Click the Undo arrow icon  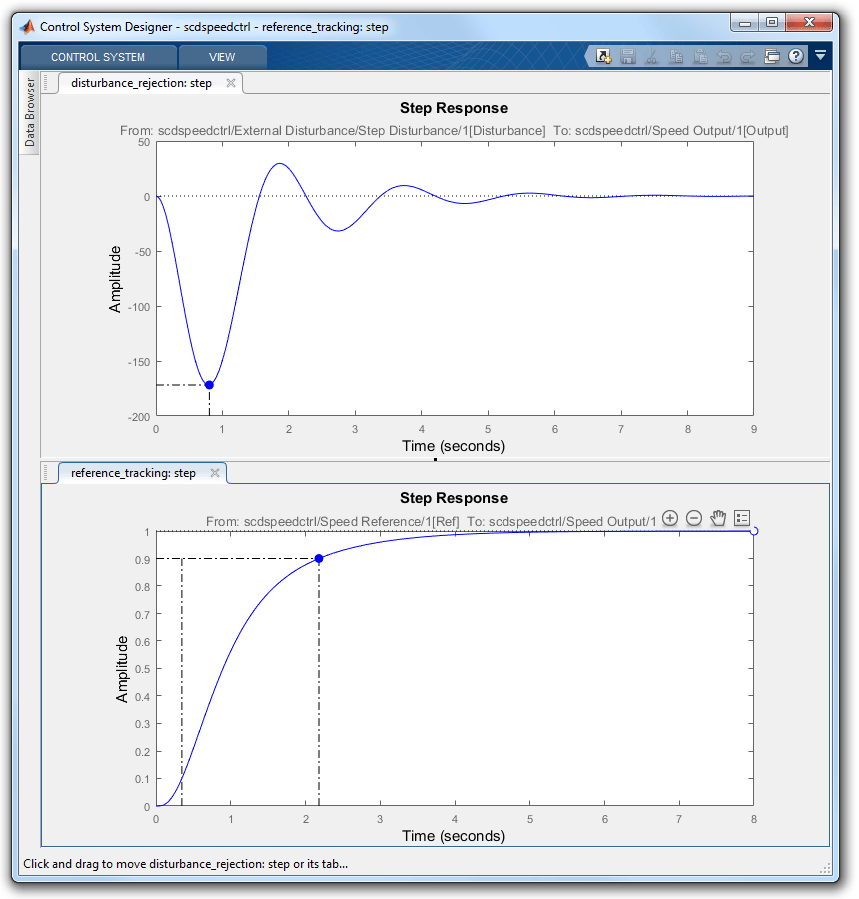pyautogui.click(x=724, y=56)
